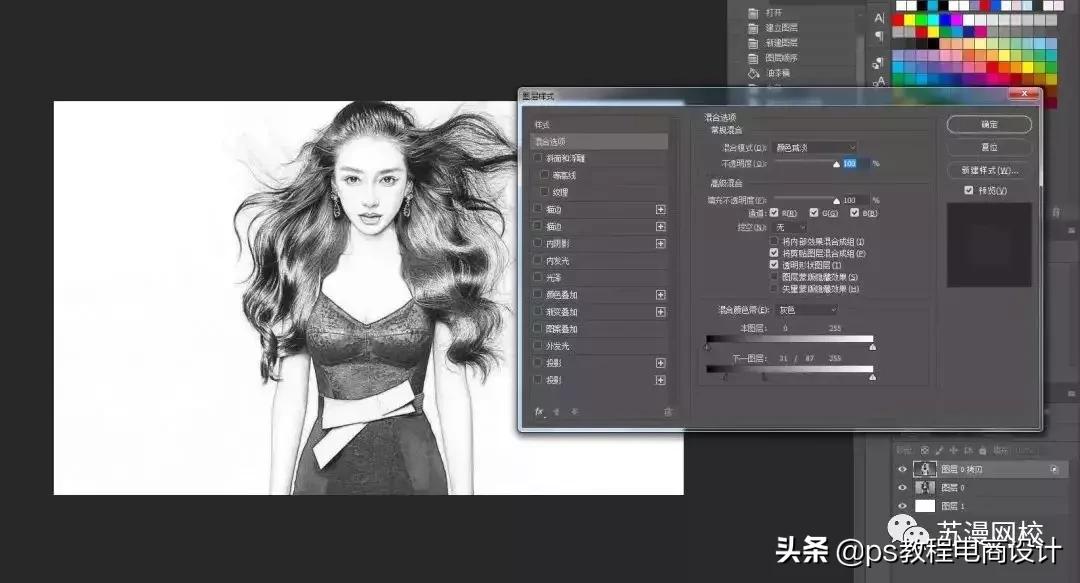Click the fx badge on 图层 0 拷贝
Screen dimensions: 1080x583
(x=1054, y=468)
